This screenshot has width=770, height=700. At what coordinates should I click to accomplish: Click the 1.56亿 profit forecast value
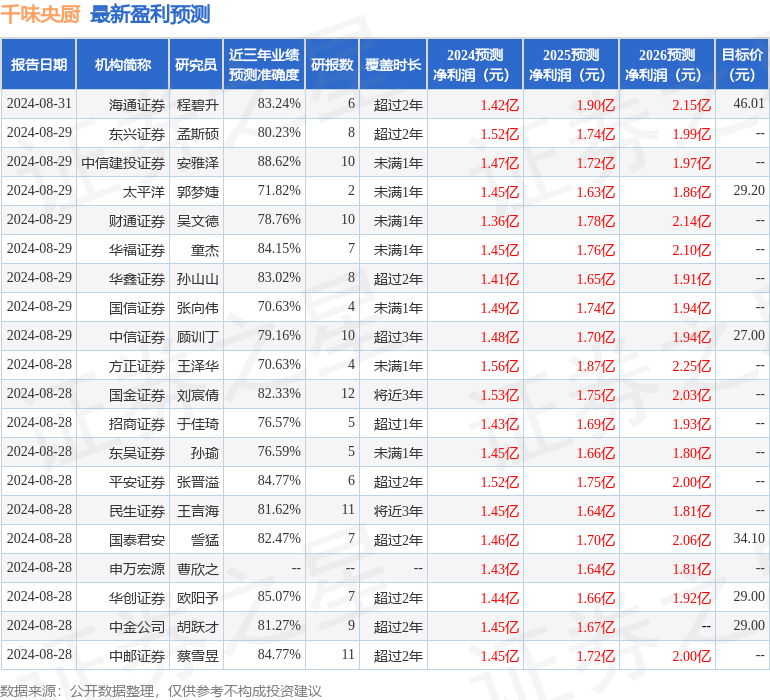point(499,366)
